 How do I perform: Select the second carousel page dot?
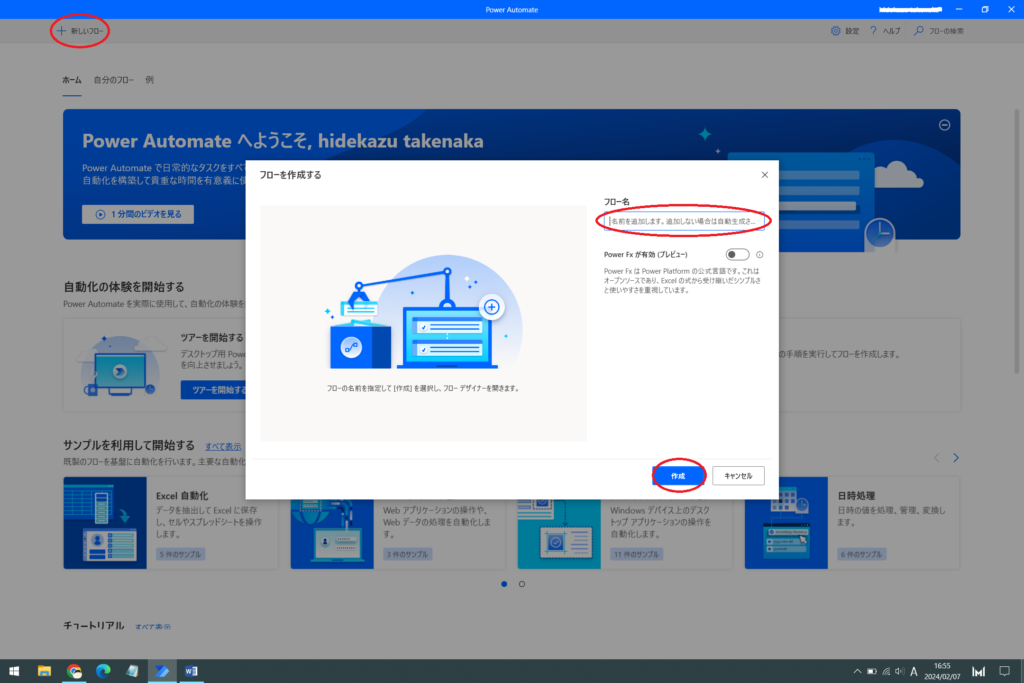point(522,584)
